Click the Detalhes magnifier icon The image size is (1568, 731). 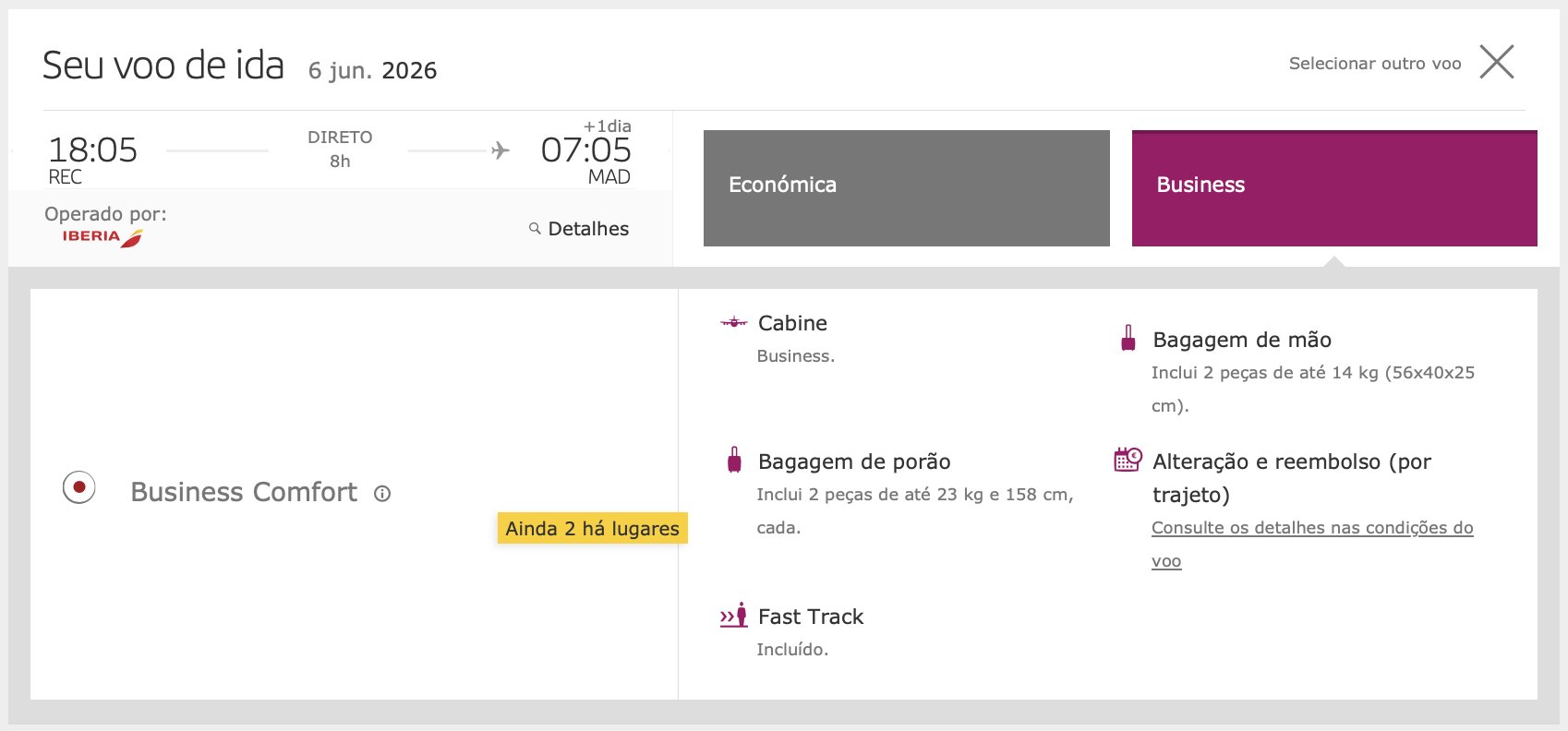[x=535, y=228]
